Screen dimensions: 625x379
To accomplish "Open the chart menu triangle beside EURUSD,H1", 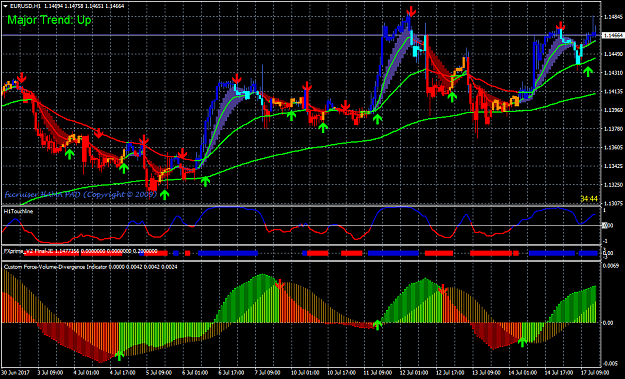I will coord(5,6).
